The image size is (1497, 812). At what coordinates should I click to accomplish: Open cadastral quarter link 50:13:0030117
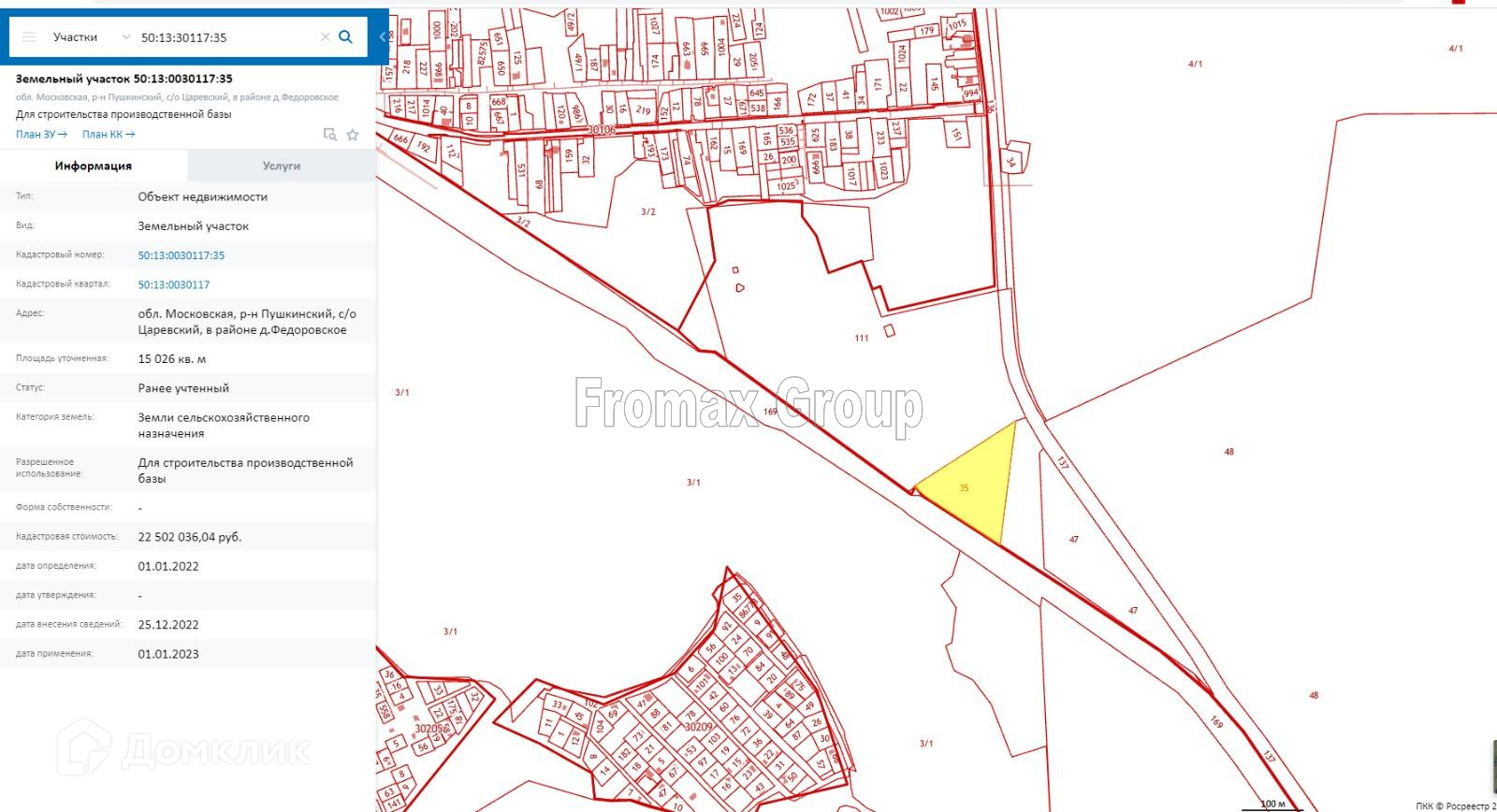(174, 284)
